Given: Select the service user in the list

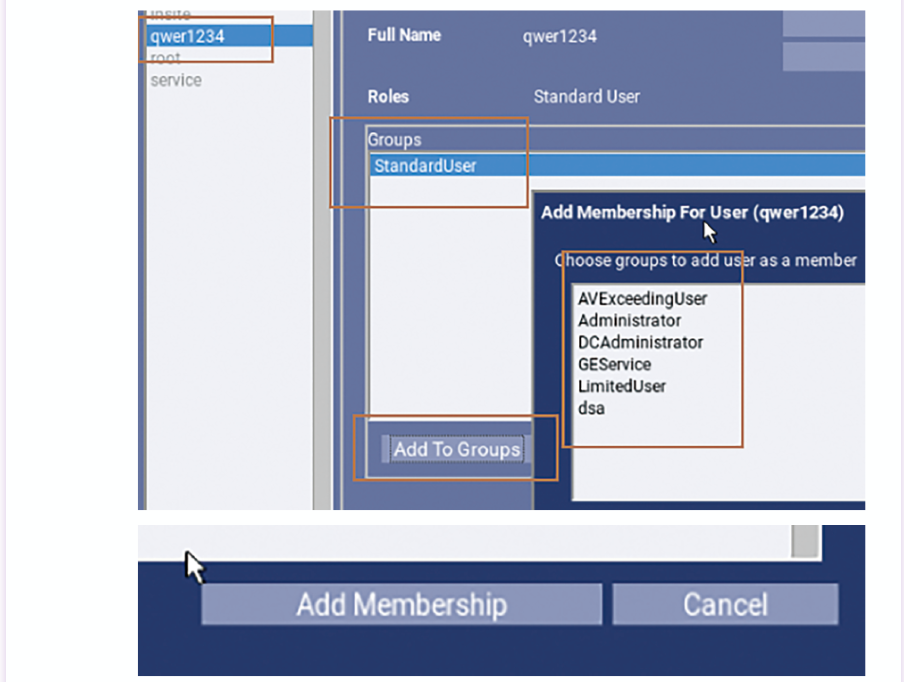Looking at the screenshot, I should point(176,80).
